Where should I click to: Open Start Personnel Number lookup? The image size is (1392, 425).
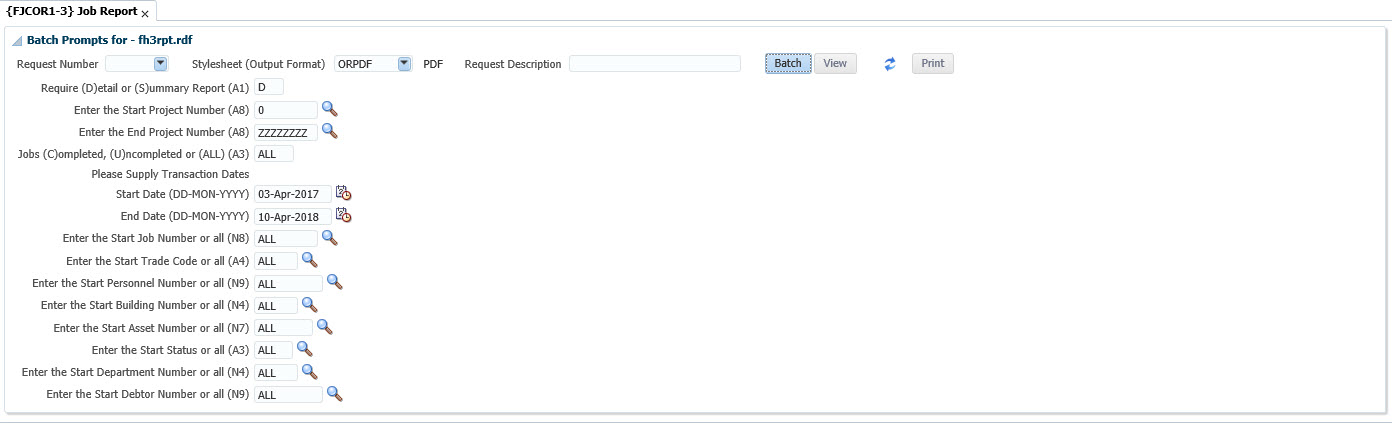click(x=334, y=282)
